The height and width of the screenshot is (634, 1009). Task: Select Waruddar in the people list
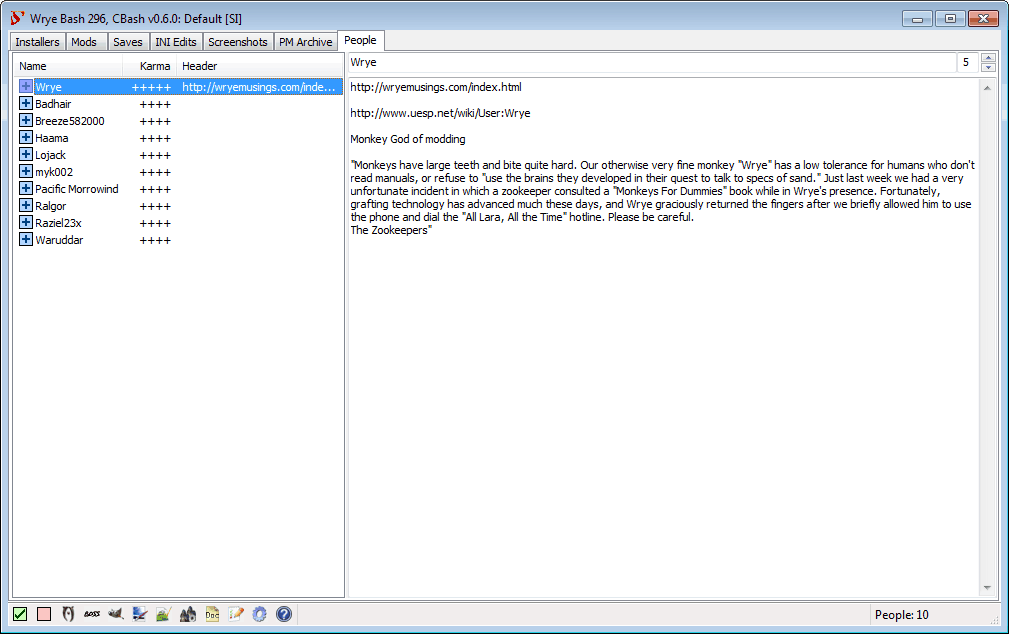coord(59,240)
